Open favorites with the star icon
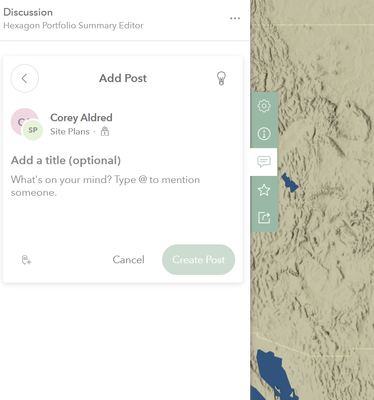Screen dimensions: 374x400 (264, 190)
